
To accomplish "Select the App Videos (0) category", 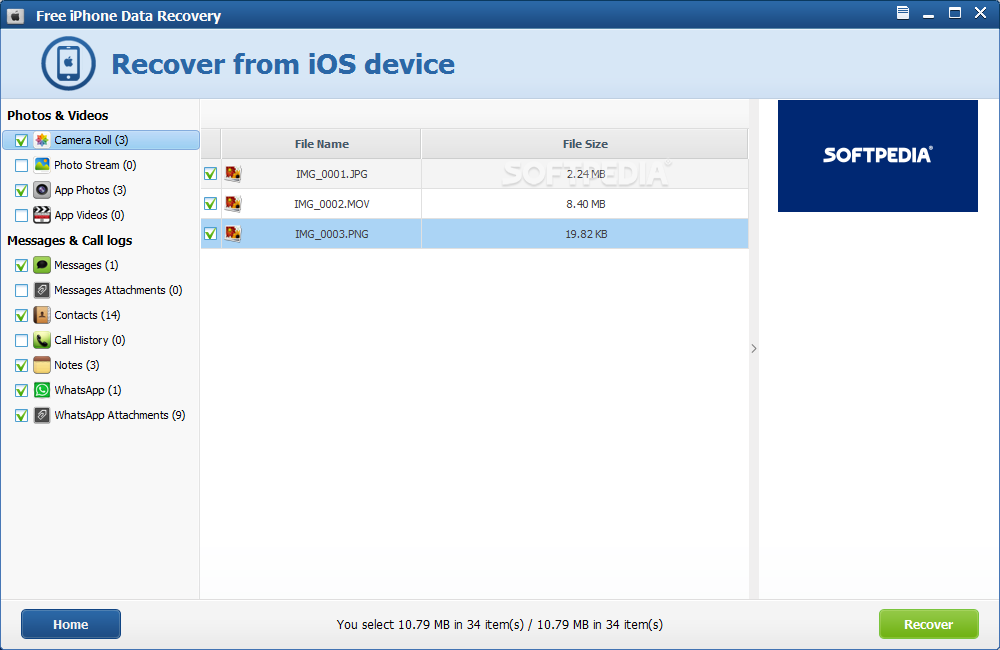I will tap(89, 215).
